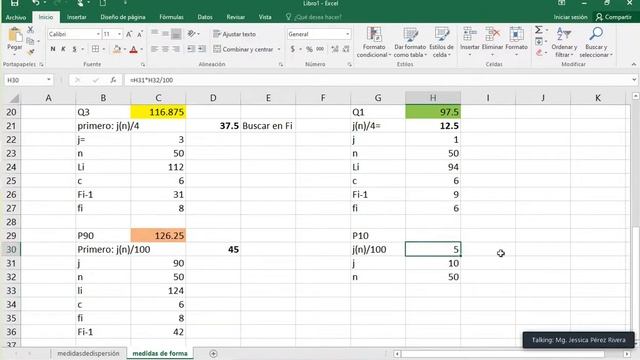Open Formato condicional menu
Viewport: 640px width, 360px height.
coord(374,42)
